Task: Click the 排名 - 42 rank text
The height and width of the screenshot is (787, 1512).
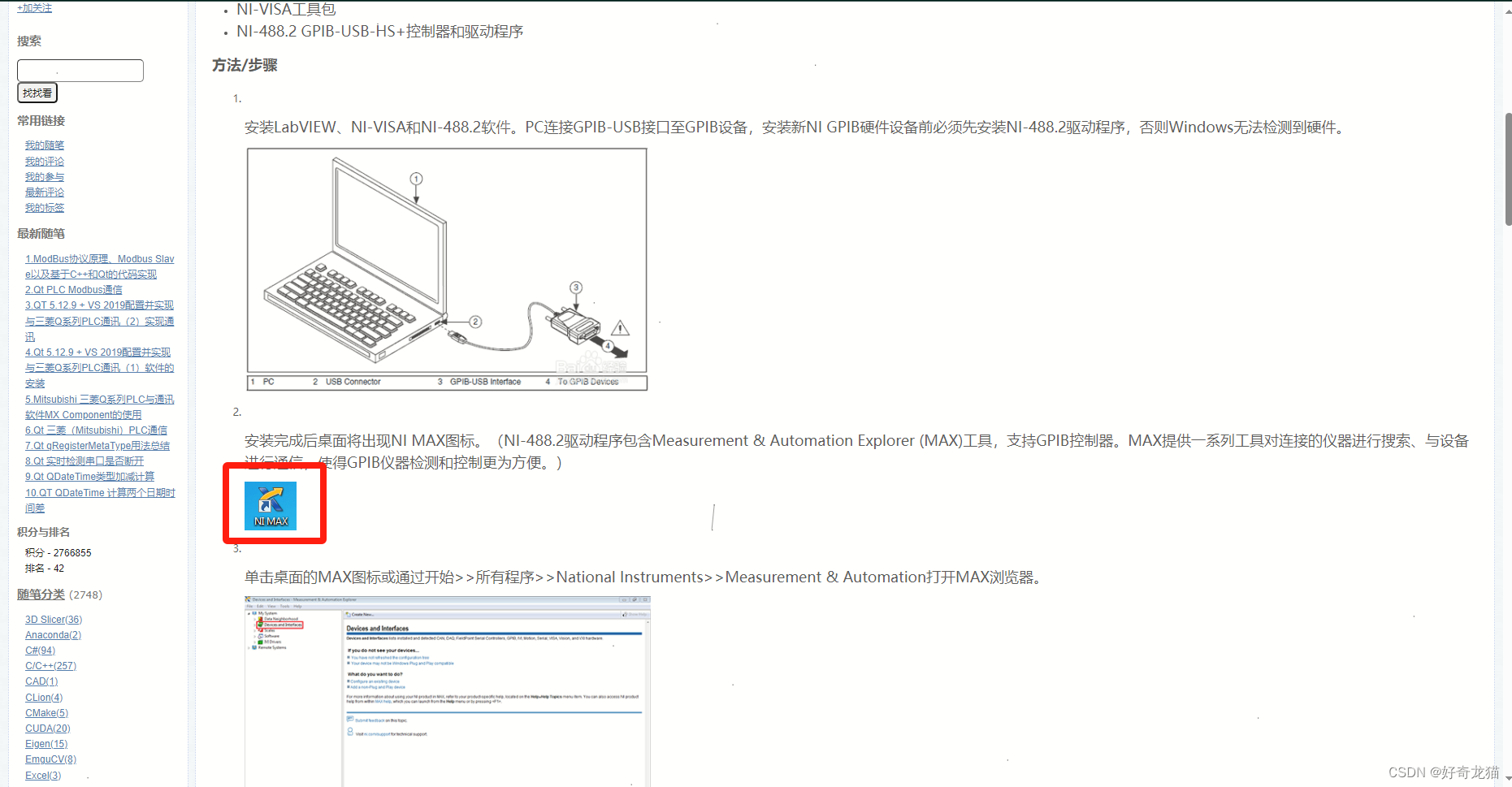Action: pos(45,569)
